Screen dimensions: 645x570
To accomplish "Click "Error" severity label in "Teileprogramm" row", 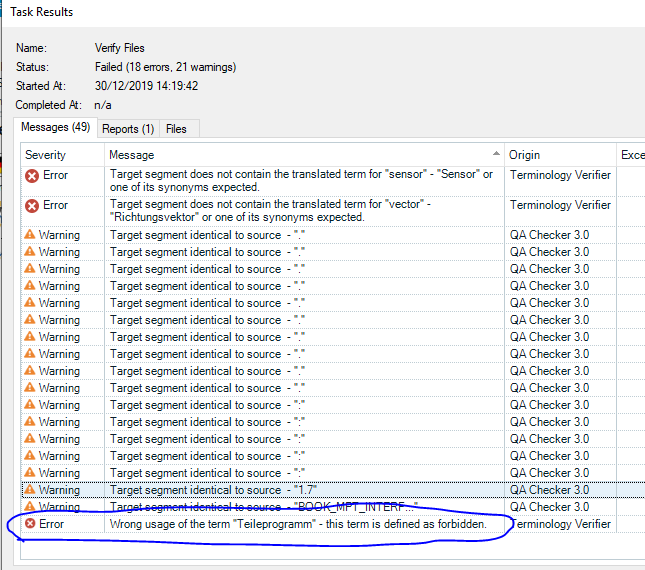I will [51, 524].
